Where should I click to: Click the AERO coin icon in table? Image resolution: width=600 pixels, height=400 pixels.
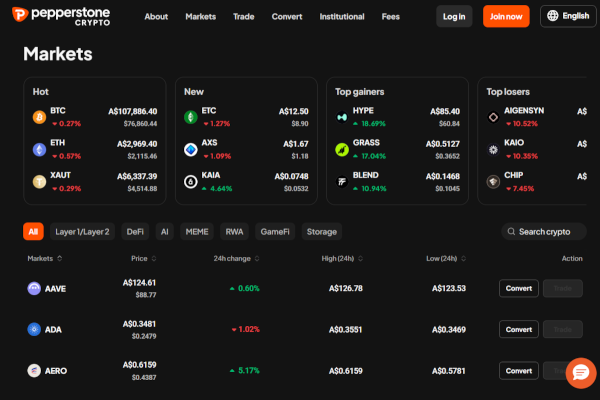(34, 371)
